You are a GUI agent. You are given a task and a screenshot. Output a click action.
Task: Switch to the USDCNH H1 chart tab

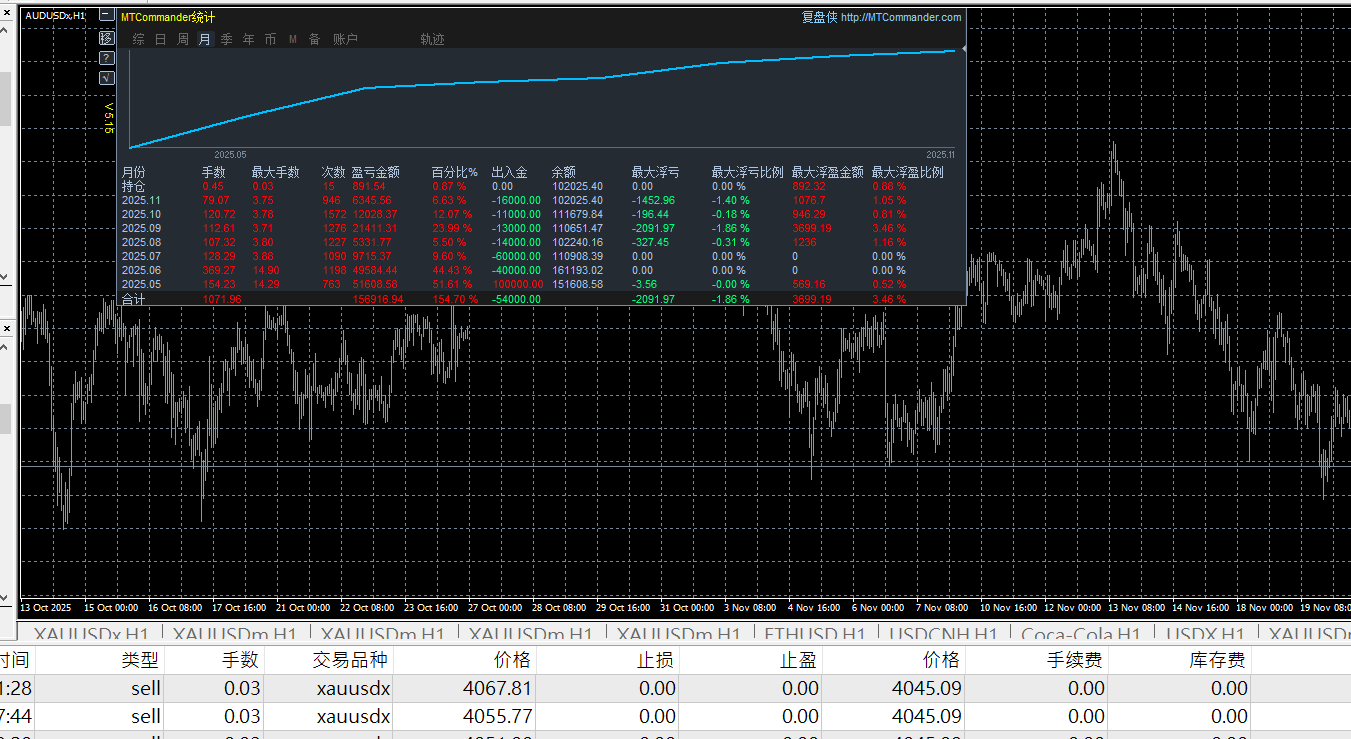click(943, 634)
